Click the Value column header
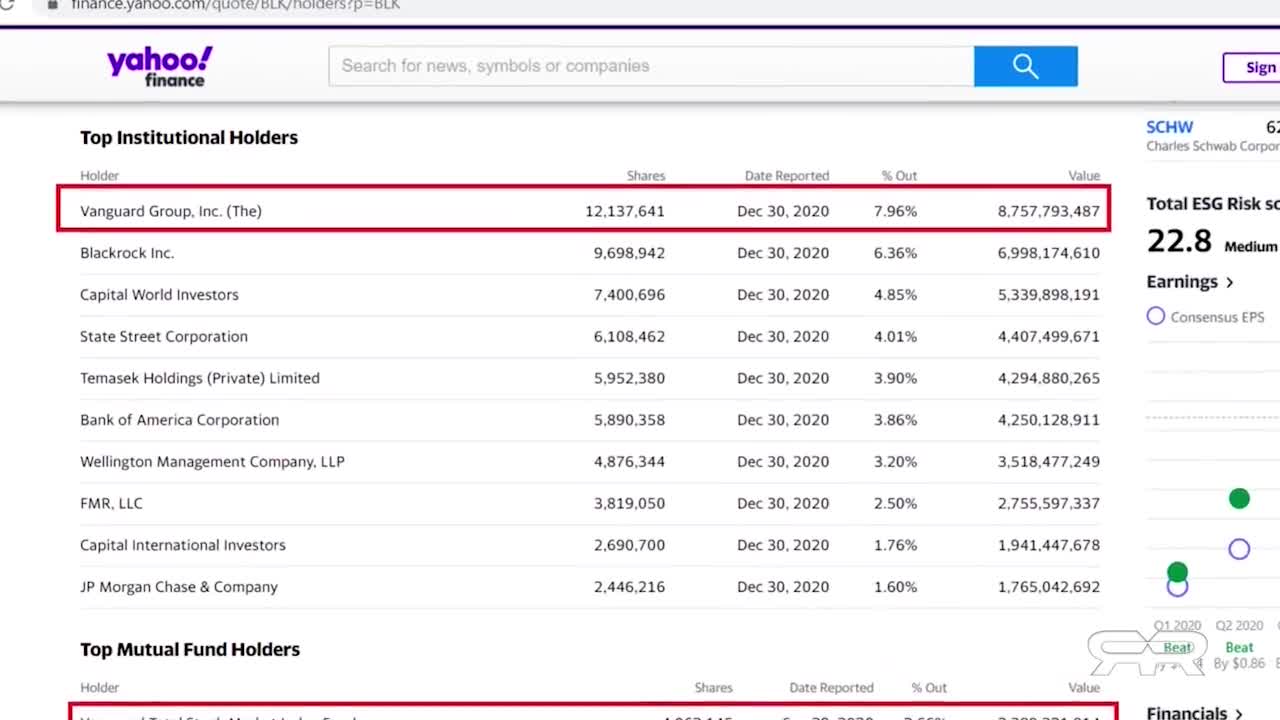Screen dimensions: 1280x720 click(x=1083, y=176)
